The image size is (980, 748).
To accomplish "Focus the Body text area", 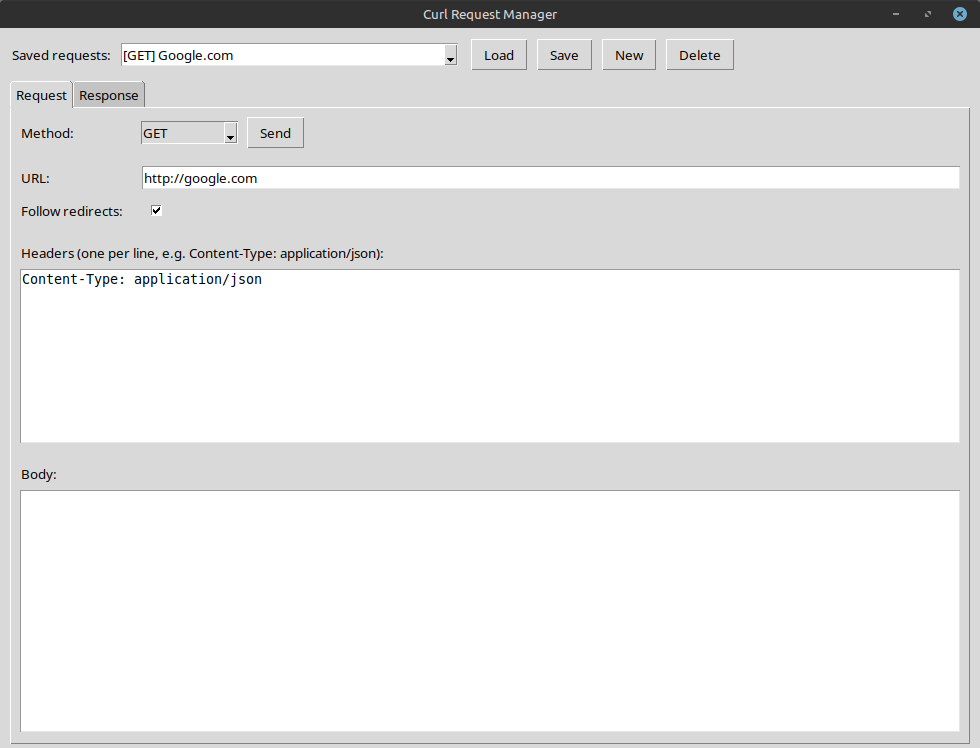I will 490,611.
